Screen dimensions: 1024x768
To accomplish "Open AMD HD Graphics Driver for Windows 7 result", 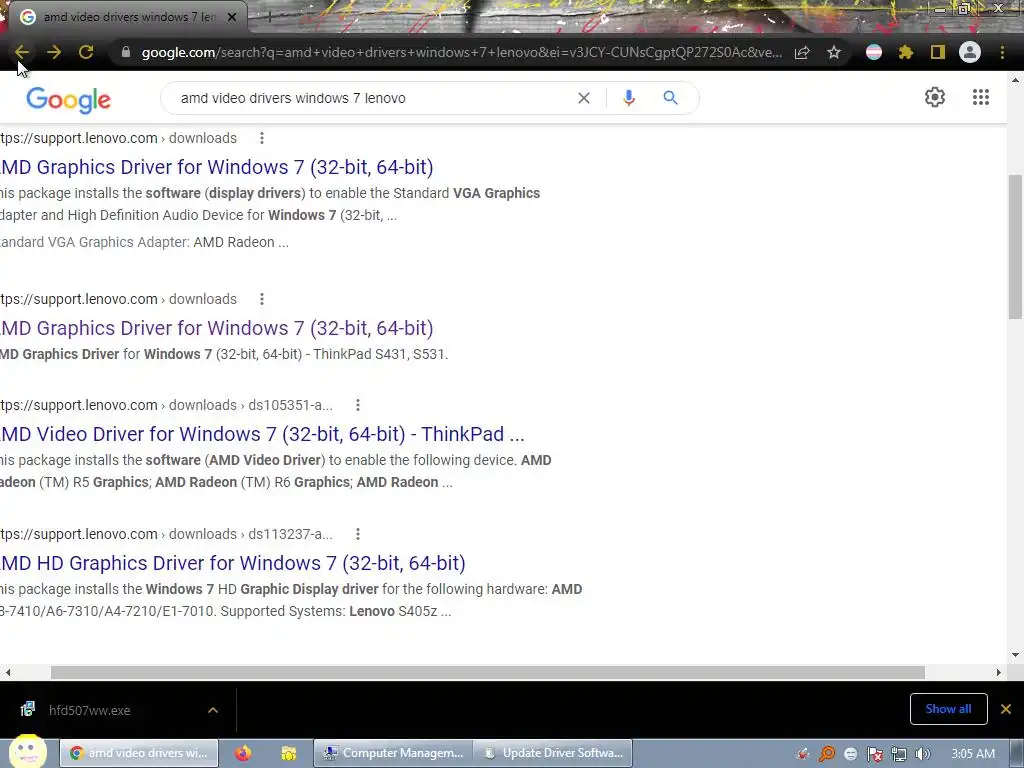I will point(232,563).
